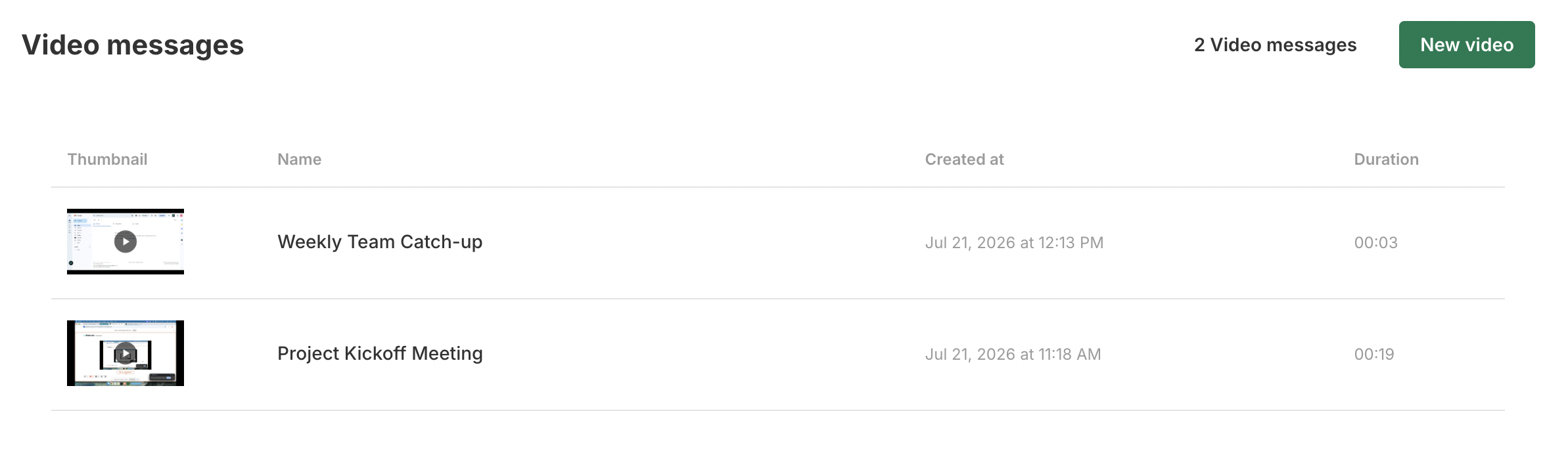Sort by the Duration column header
This screenshot has height=453, width=1568.
(1386, 160)
